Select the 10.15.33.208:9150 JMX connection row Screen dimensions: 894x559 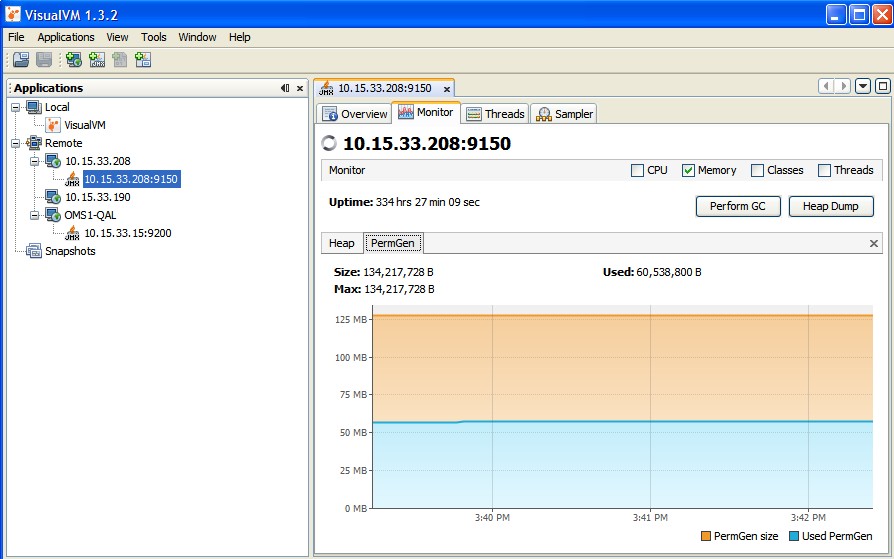(x=131, y=179)
